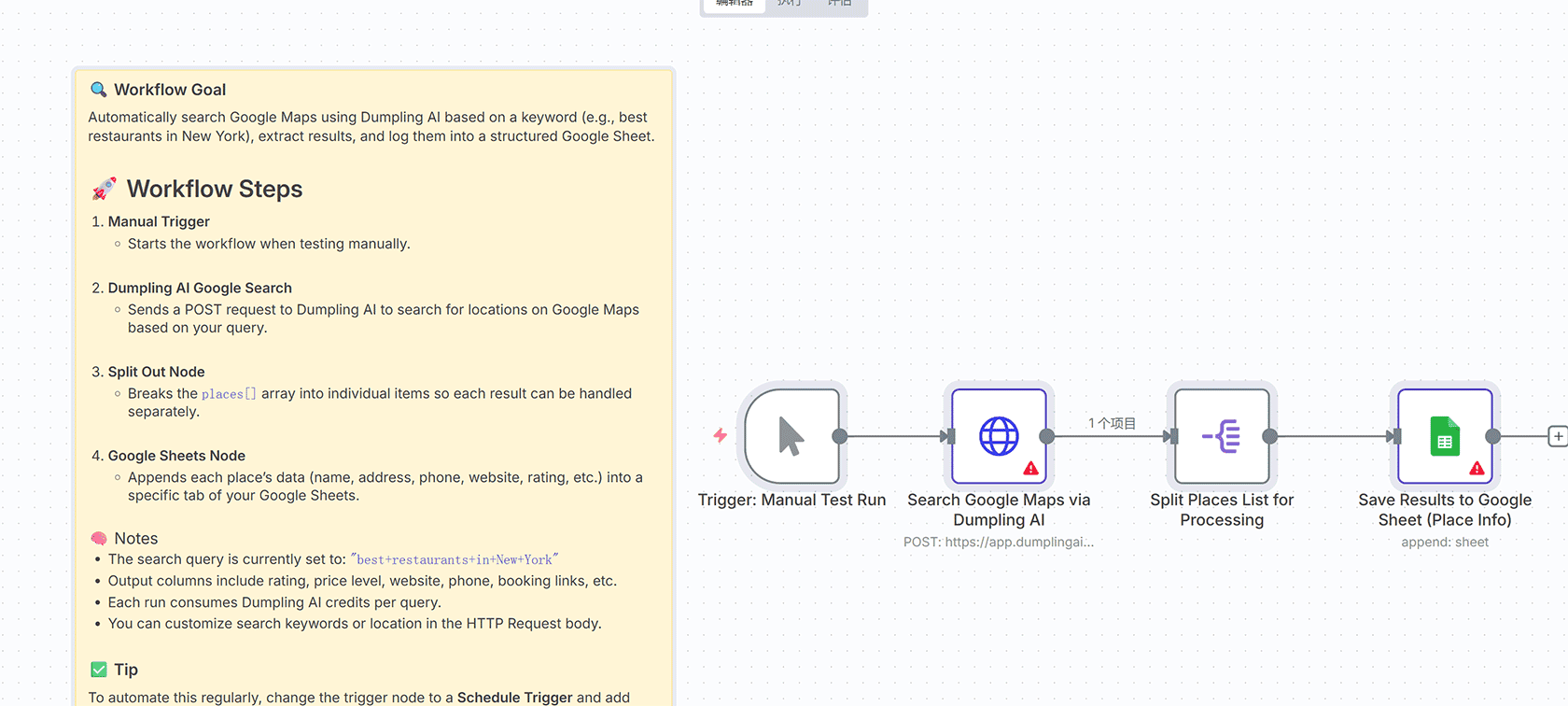Open the Manual Test Run trigger node

791,436
